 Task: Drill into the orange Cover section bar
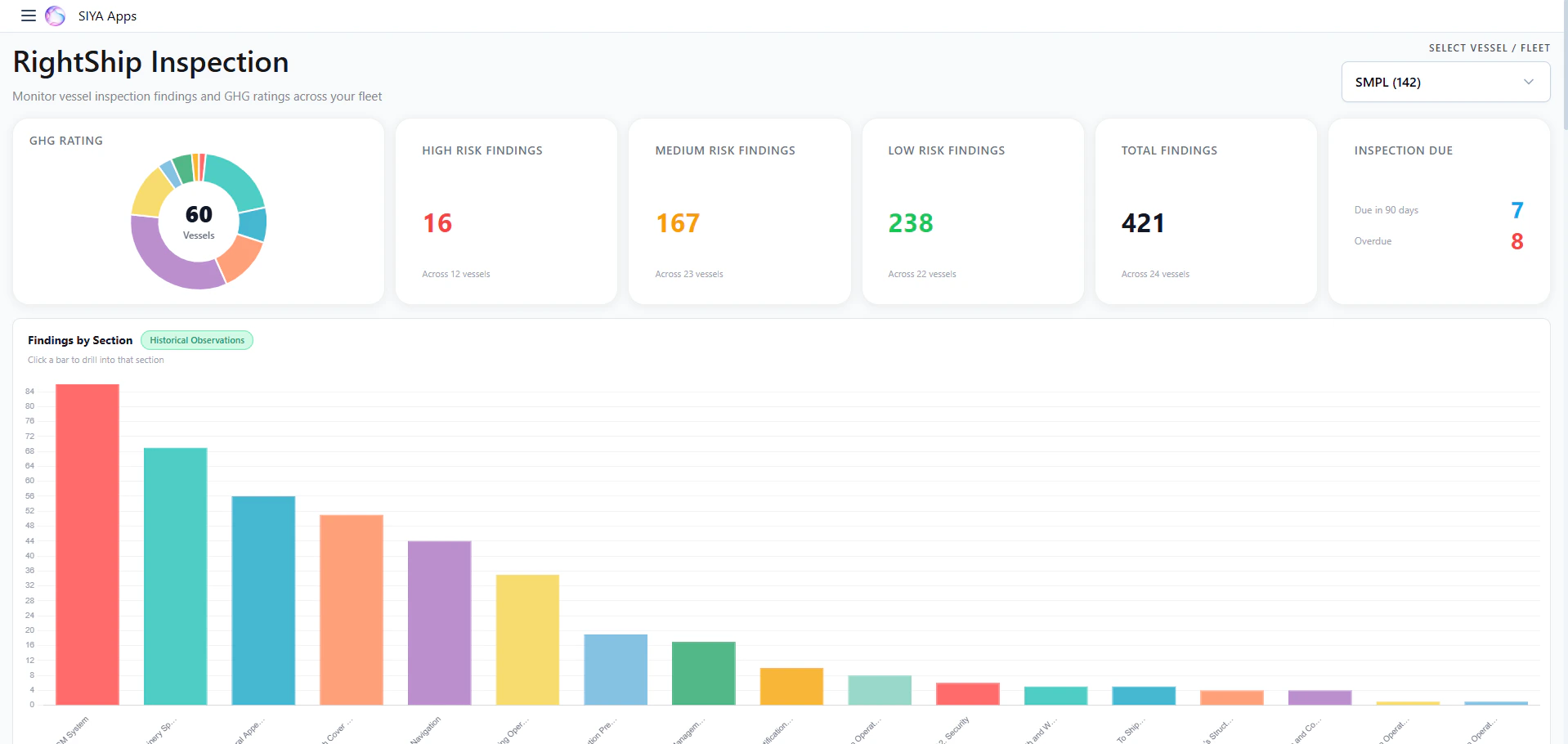click(352, 610)
